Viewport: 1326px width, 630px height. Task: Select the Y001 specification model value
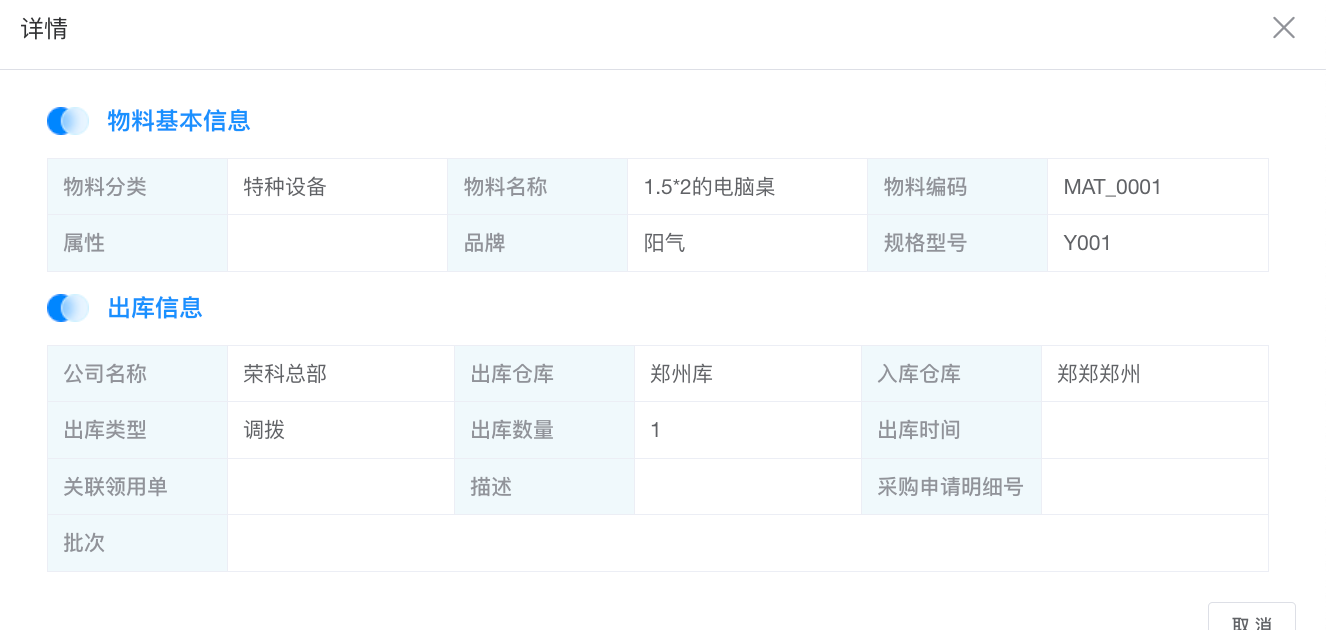1087,243
